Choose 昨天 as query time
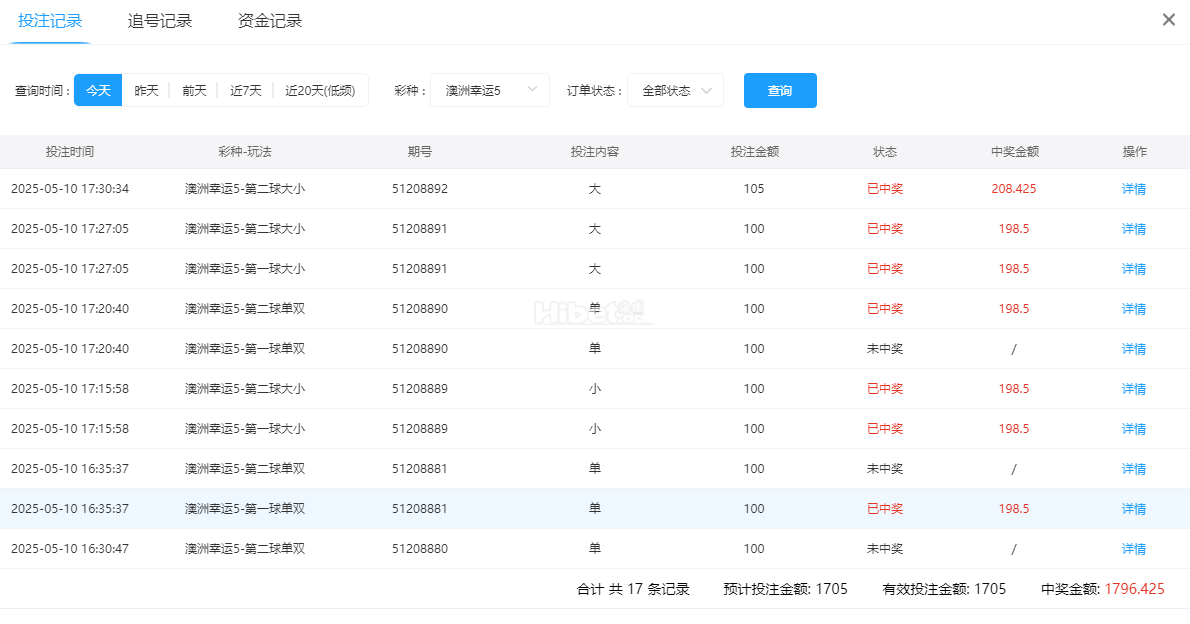This screenshot has width=1190, height=624. 146,90
